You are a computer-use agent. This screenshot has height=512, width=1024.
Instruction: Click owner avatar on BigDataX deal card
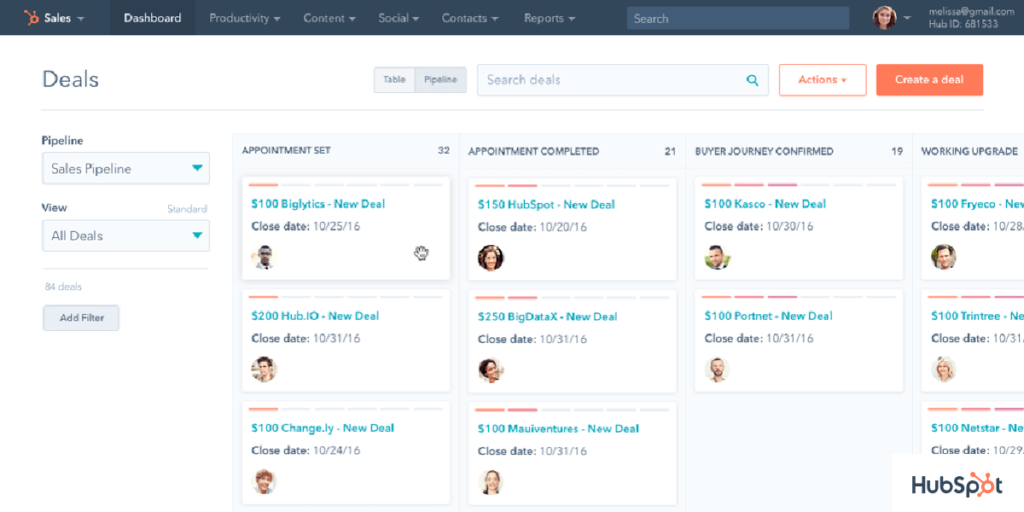click(x=490, y=370)
